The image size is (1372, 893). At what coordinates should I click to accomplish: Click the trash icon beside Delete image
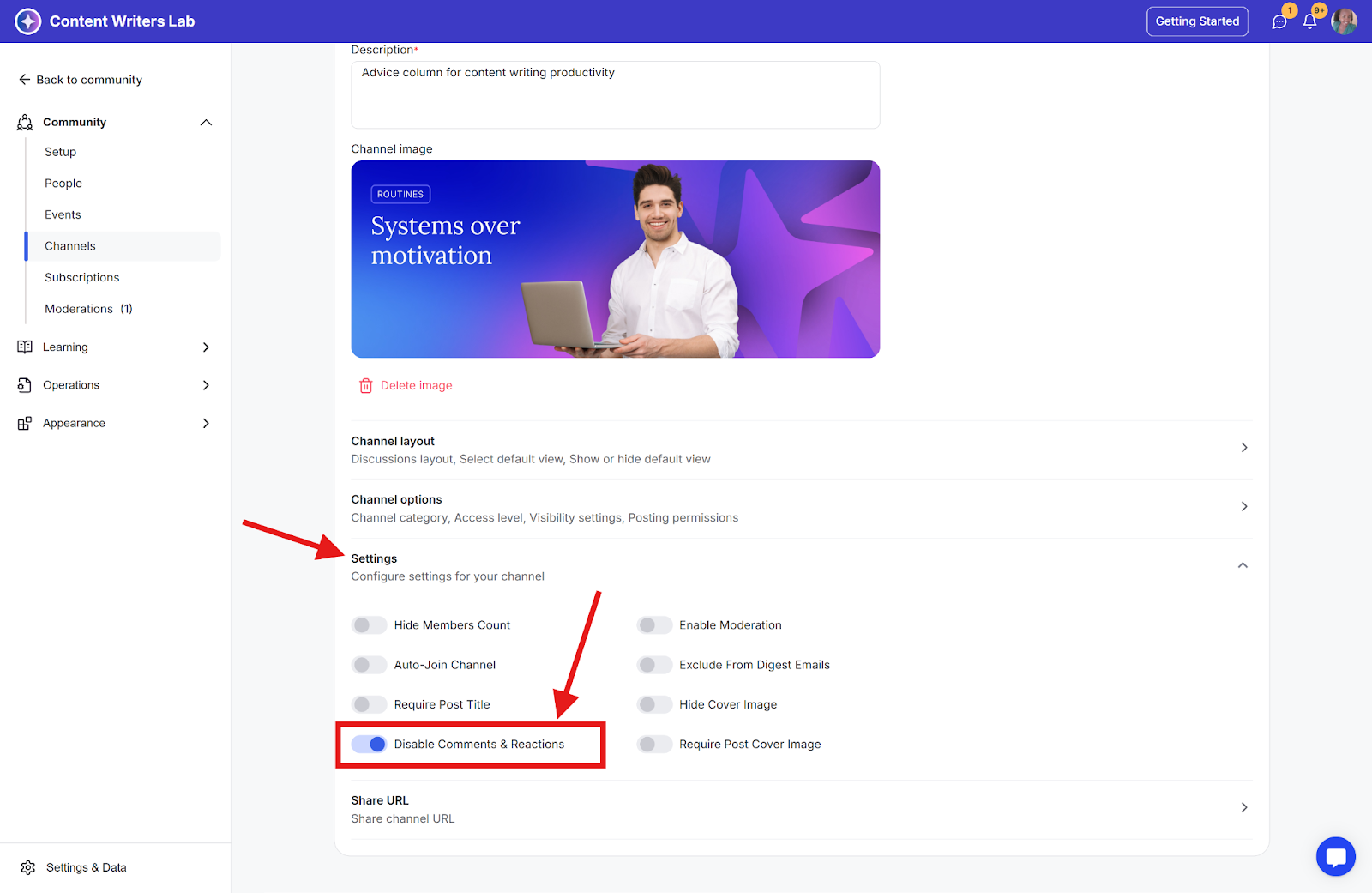point(366,386)
